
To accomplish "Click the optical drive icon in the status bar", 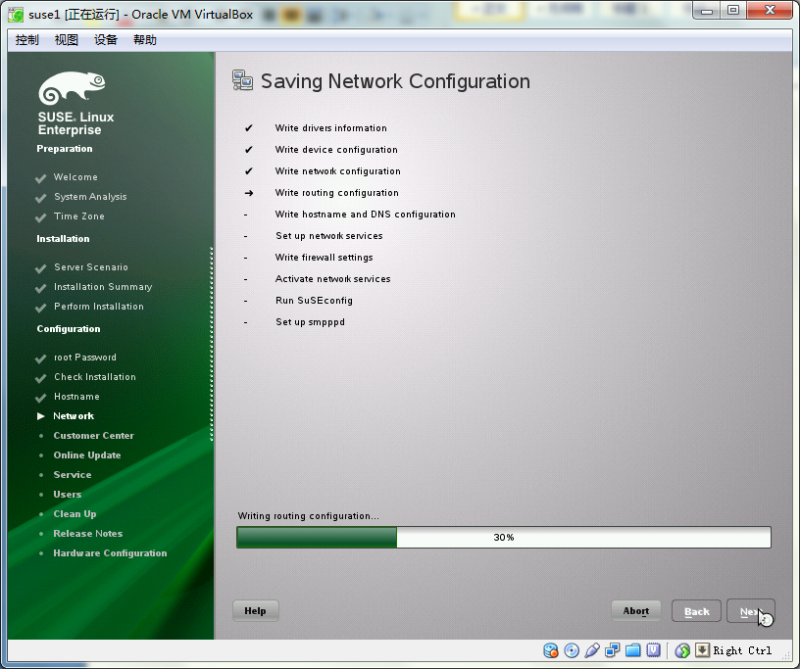I will tap(571, 650).
